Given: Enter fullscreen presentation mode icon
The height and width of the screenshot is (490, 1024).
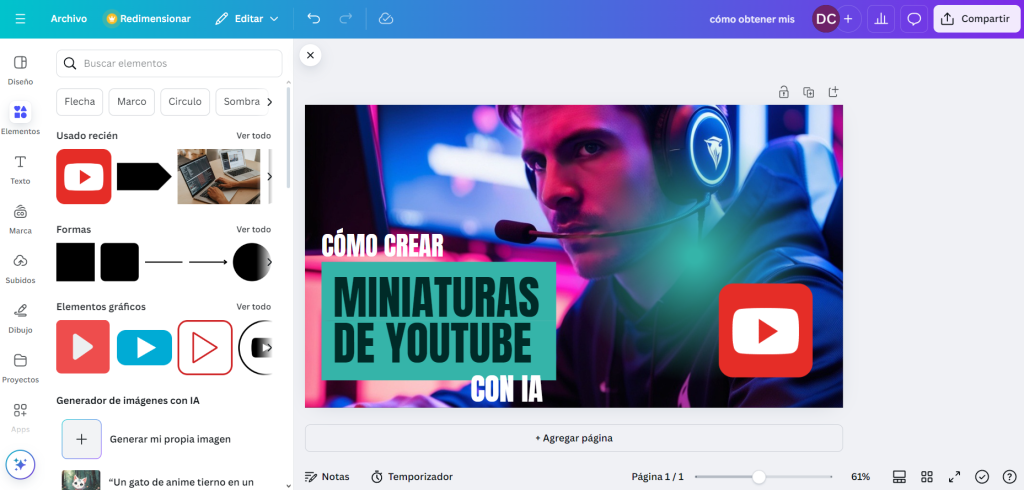Looking at the screenshot, I should [x=954, y=477].
